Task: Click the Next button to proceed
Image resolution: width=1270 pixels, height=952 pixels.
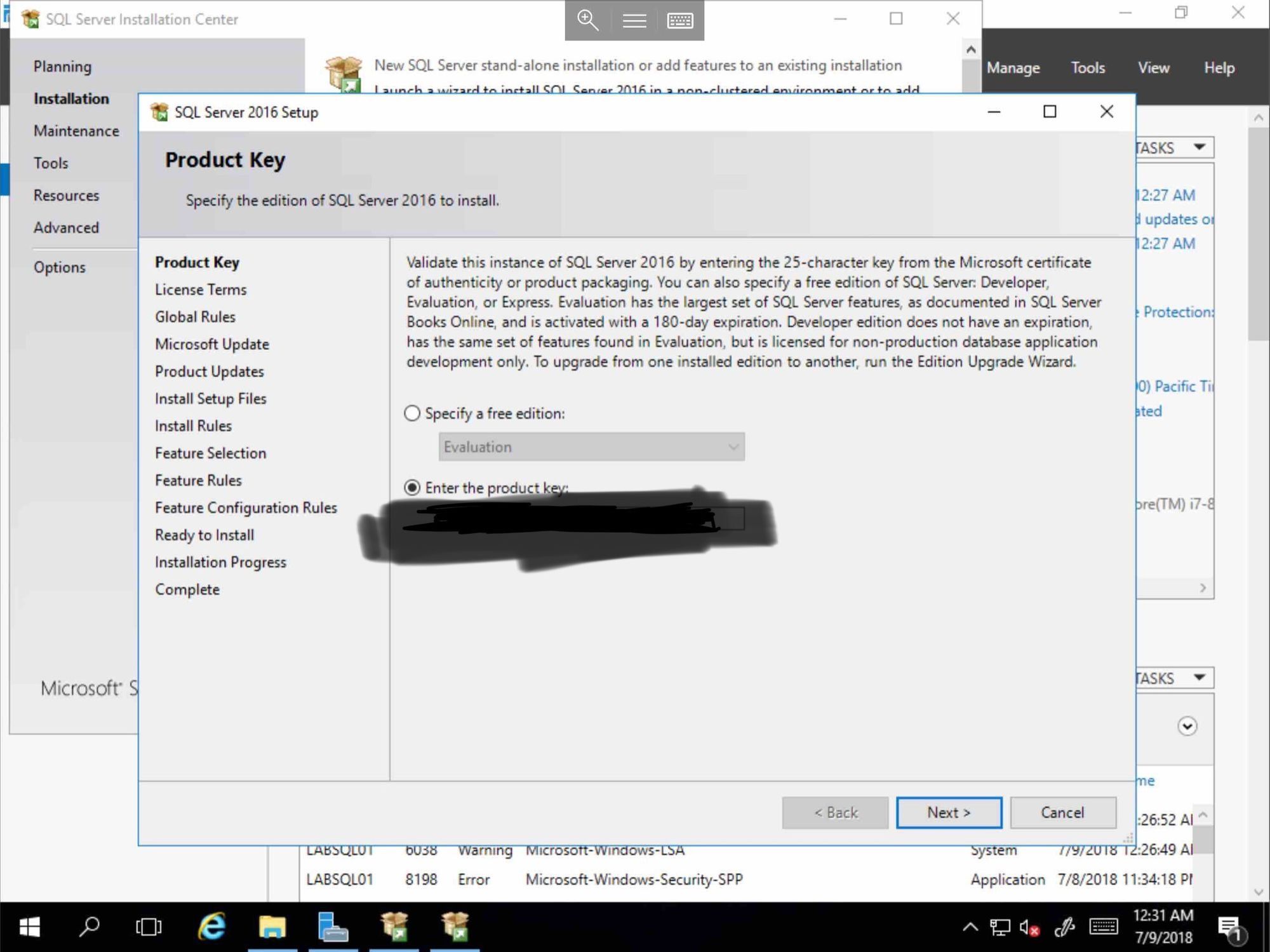Action: [948, 812]
